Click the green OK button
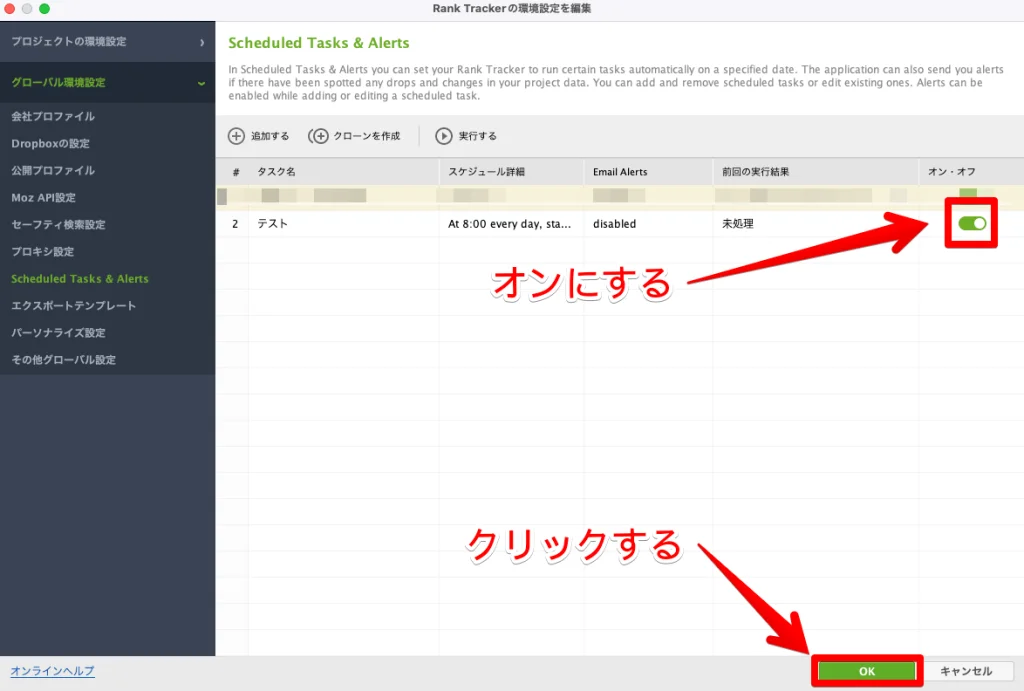1024x691 pixels. 867,671
